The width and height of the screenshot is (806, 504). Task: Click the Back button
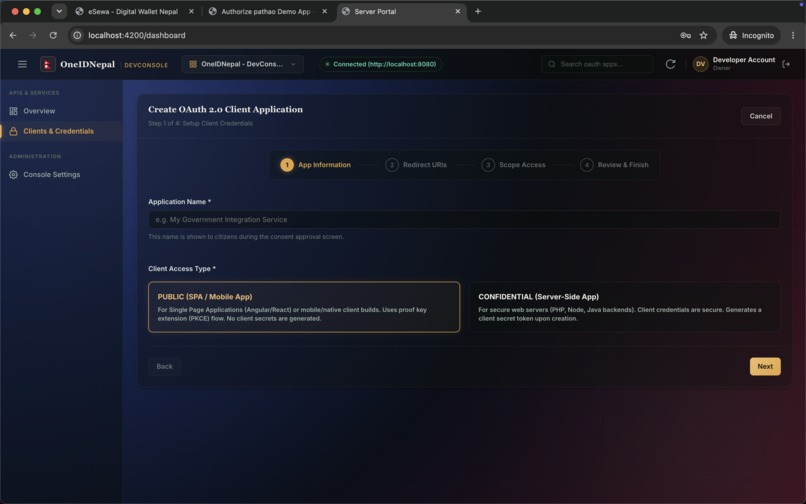point(164,367)
